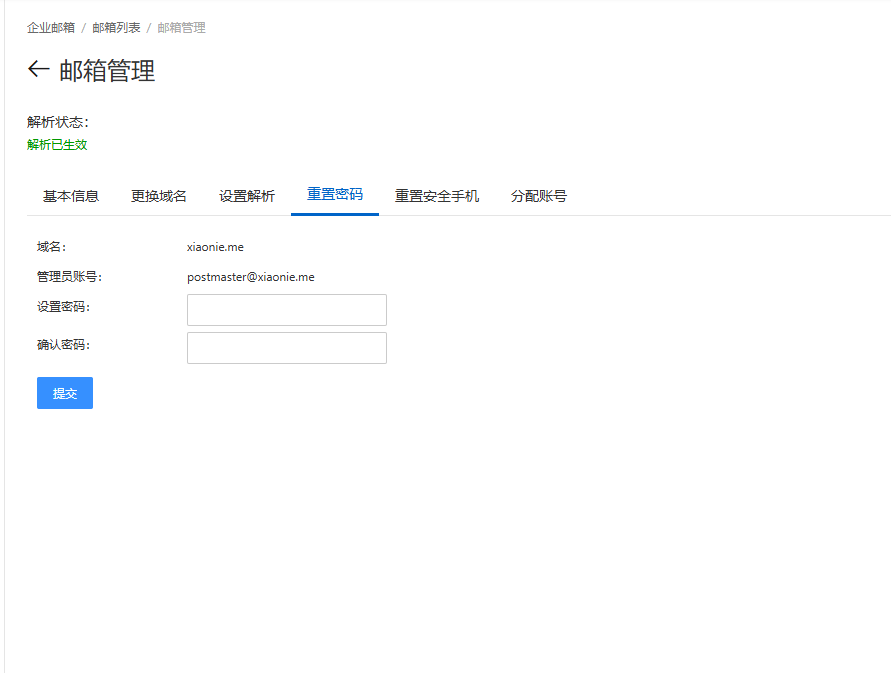Click the 确认密码 input field

click(286, 347)
